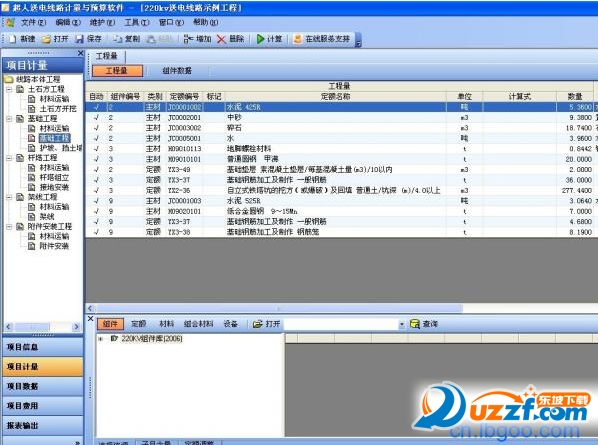Open the 工具 menu

(x=137, y=22)
